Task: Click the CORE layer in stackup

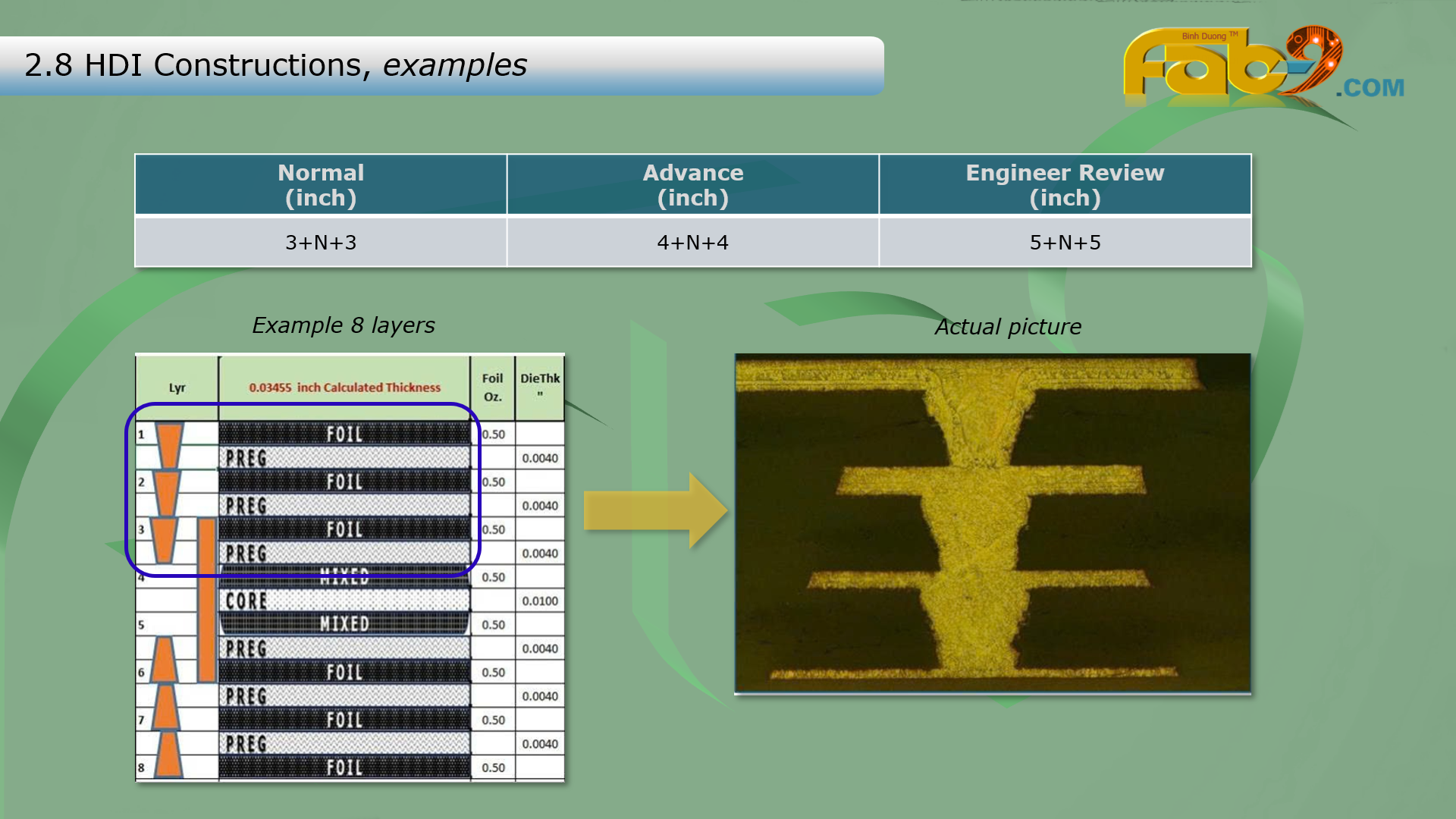Action: [344, 601]
